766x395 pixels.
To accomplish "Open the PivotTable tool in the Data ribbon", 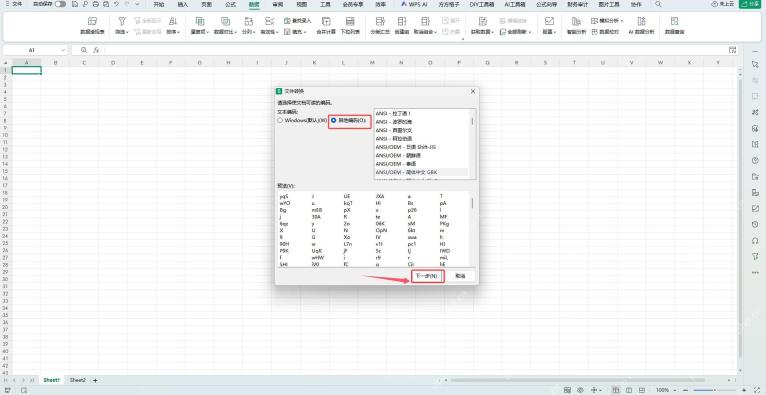I will (x=92, y=25).
